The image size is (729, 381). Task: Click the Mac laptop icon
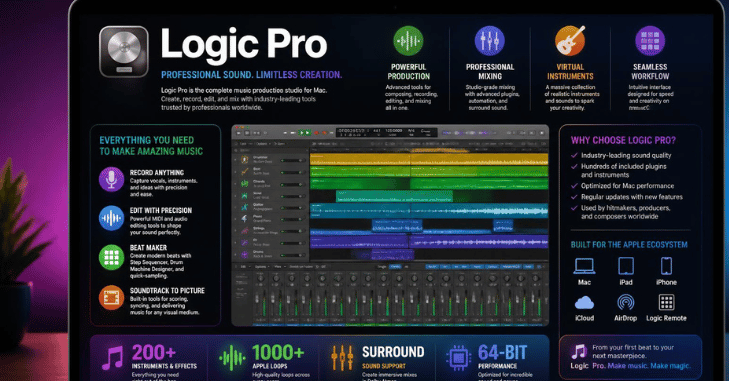[584, 267]
